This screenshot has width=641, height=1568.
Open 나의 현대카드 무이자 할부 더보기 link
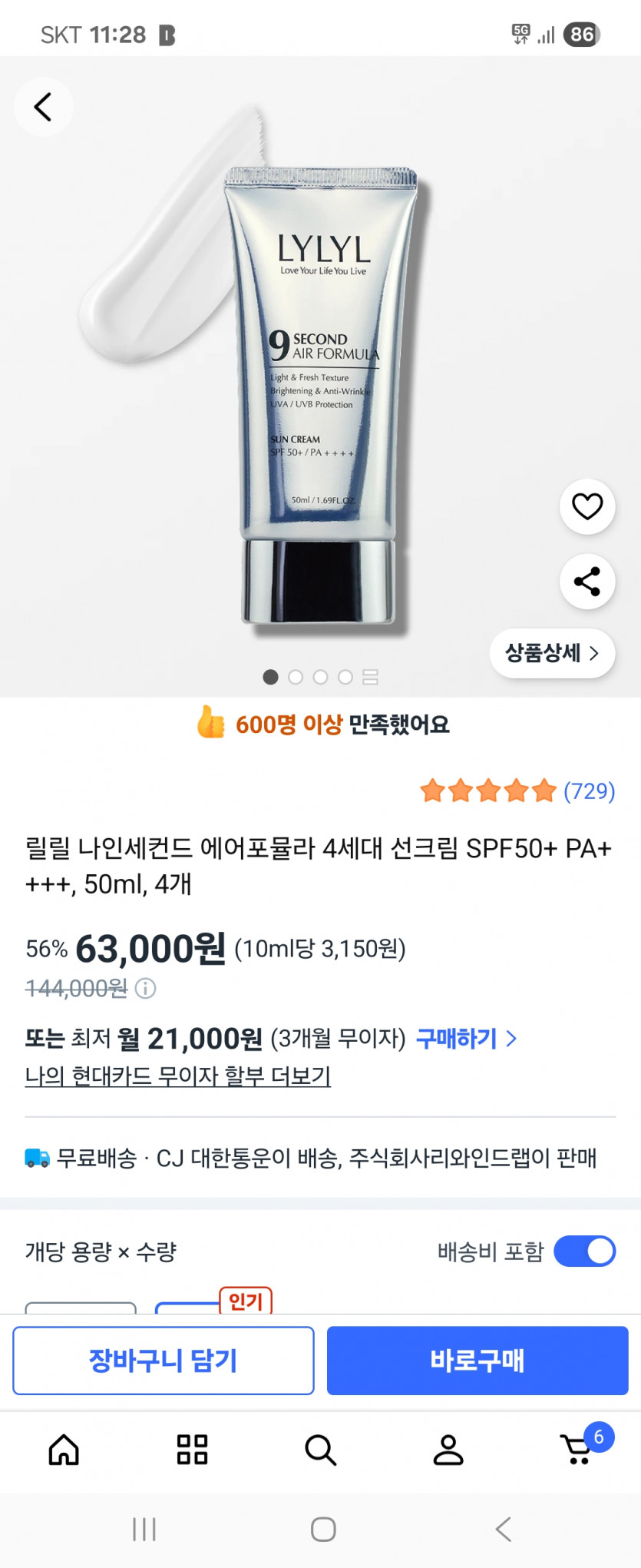(178, 1076)
